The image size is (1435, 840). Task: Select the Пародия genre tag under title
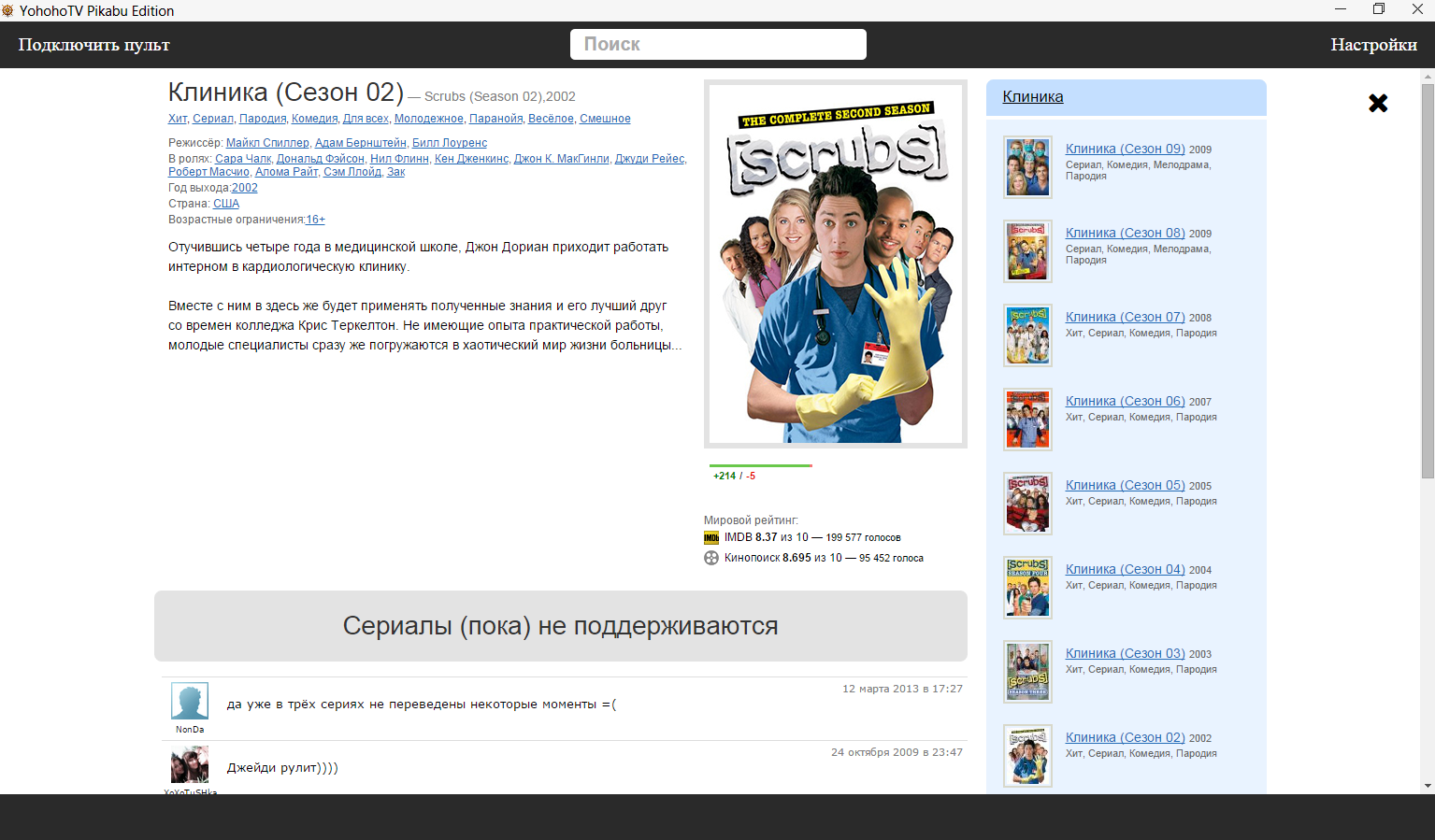[263, 119]
